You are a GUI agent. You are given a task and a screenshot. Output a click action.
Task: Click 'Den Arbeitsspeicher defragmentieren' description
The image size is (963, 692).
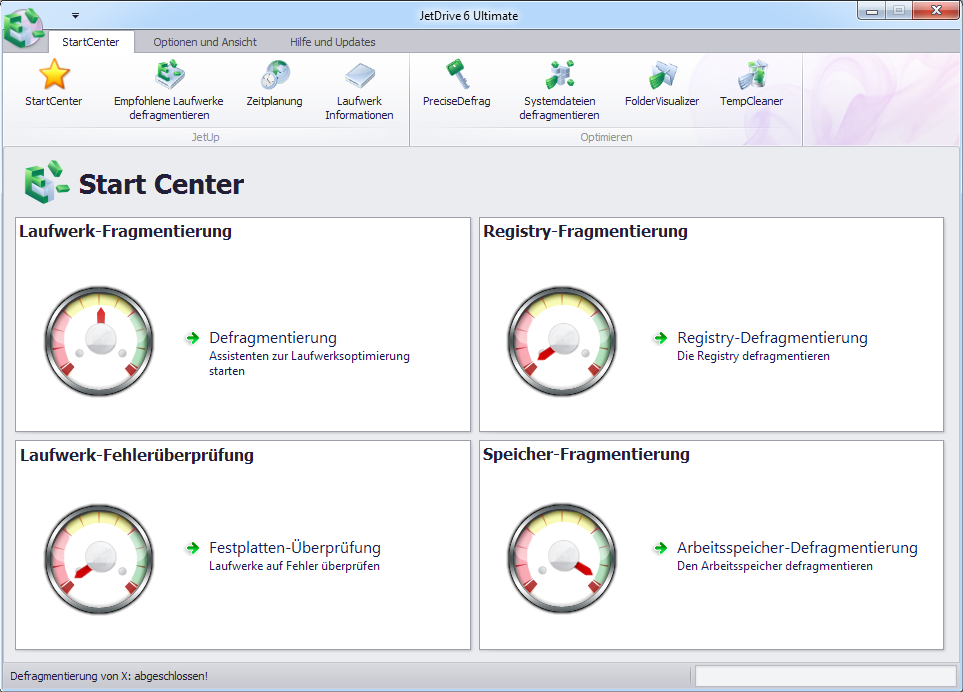[774, 566]
